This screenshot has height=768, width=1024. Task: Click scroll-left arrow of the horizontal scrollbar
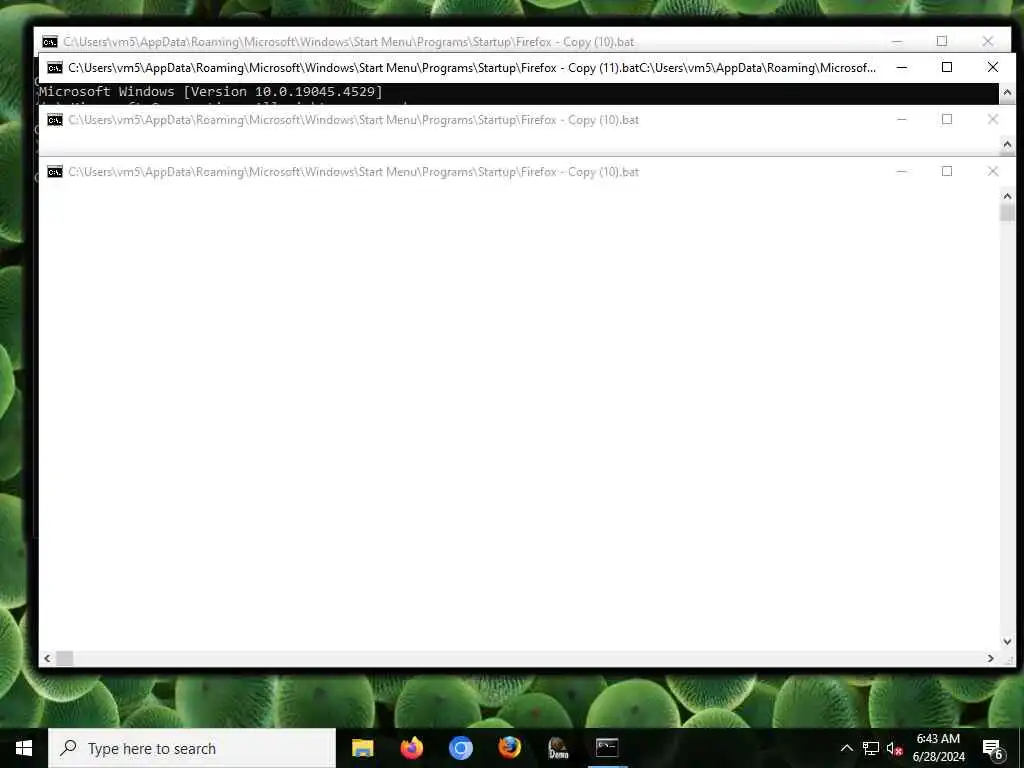(x=47, y=658)
